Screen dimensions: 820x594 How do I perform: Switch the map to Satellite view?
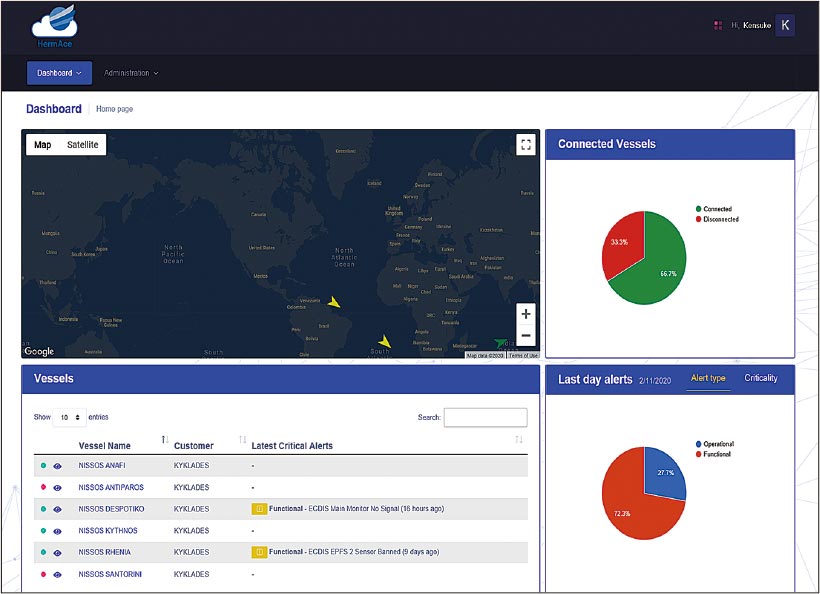click(83, 145)
